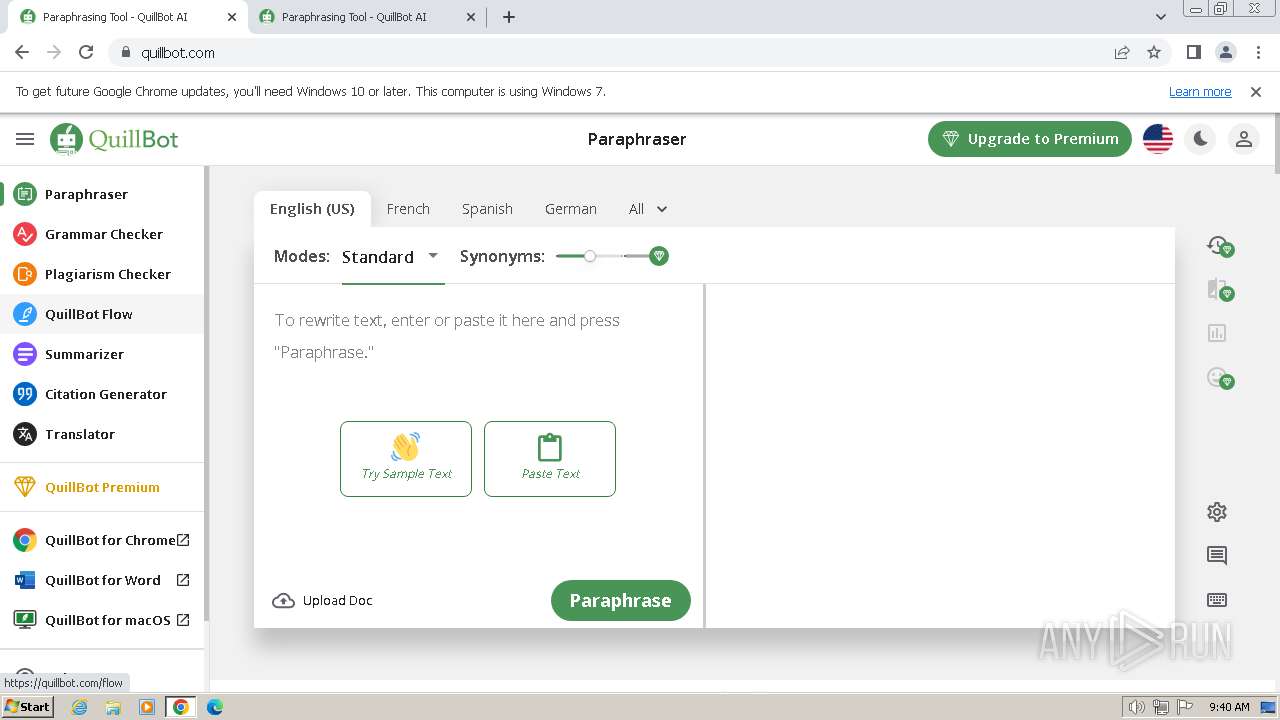Viewport: 1280px width, 720px height.
Task: Open Tone insights face icon
Action: pyautogui.click(x=1218, y=378)
